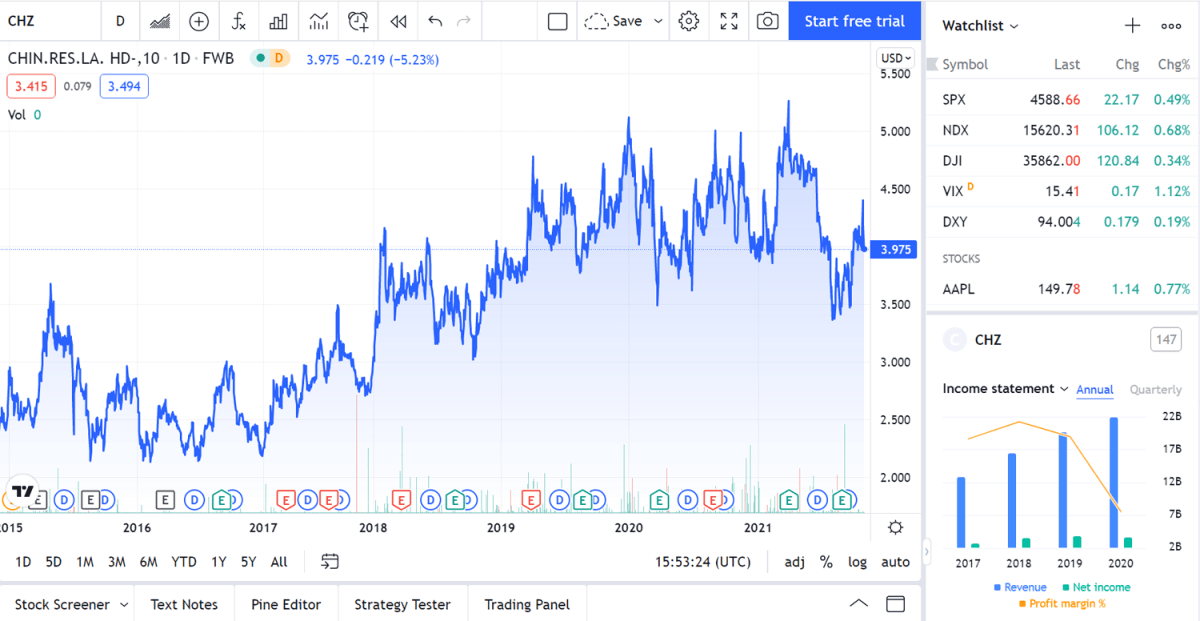Viewport: 1200px width, 621px height.
Task: Open the USD currency dropdown
Action: coord(895,58)
